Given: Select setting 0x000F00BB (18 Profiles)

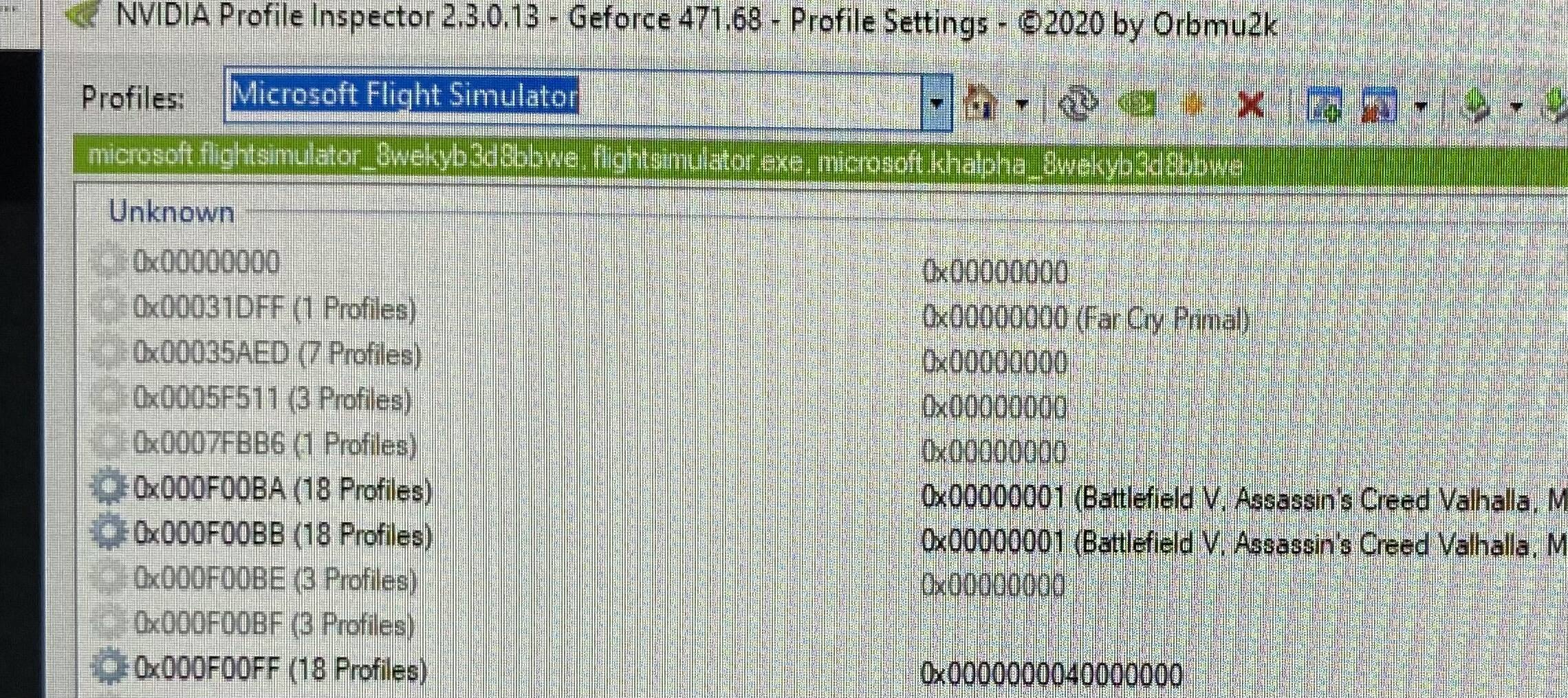Looking at the screenshot, I should (x=283, y=534).
